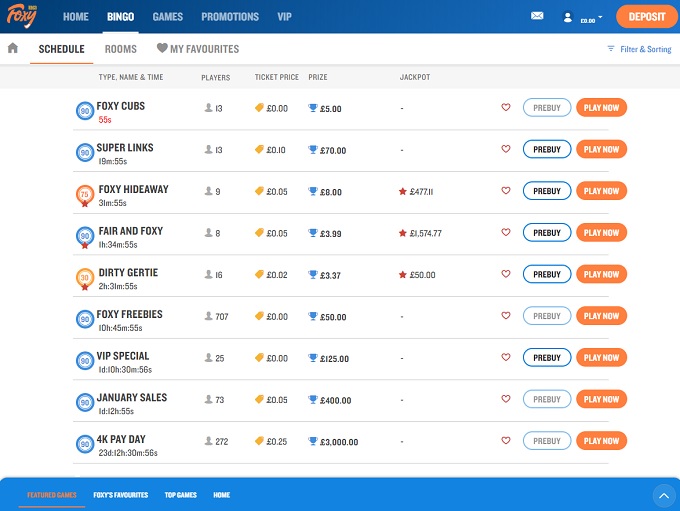The image size is (680, 511).
Task: Favourite the Foxy Freebies room
Action: pos(506,315)
